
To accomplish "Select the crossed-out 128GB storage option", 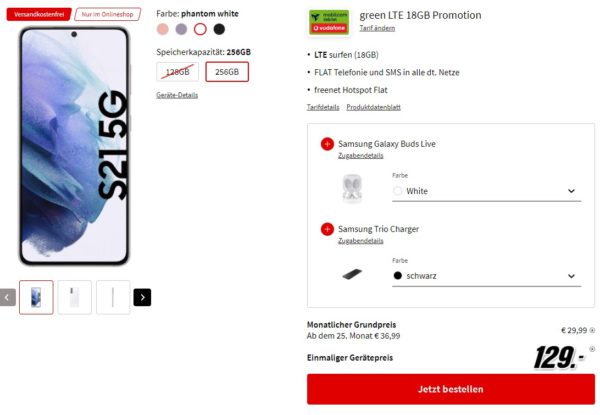I will 178,72.
